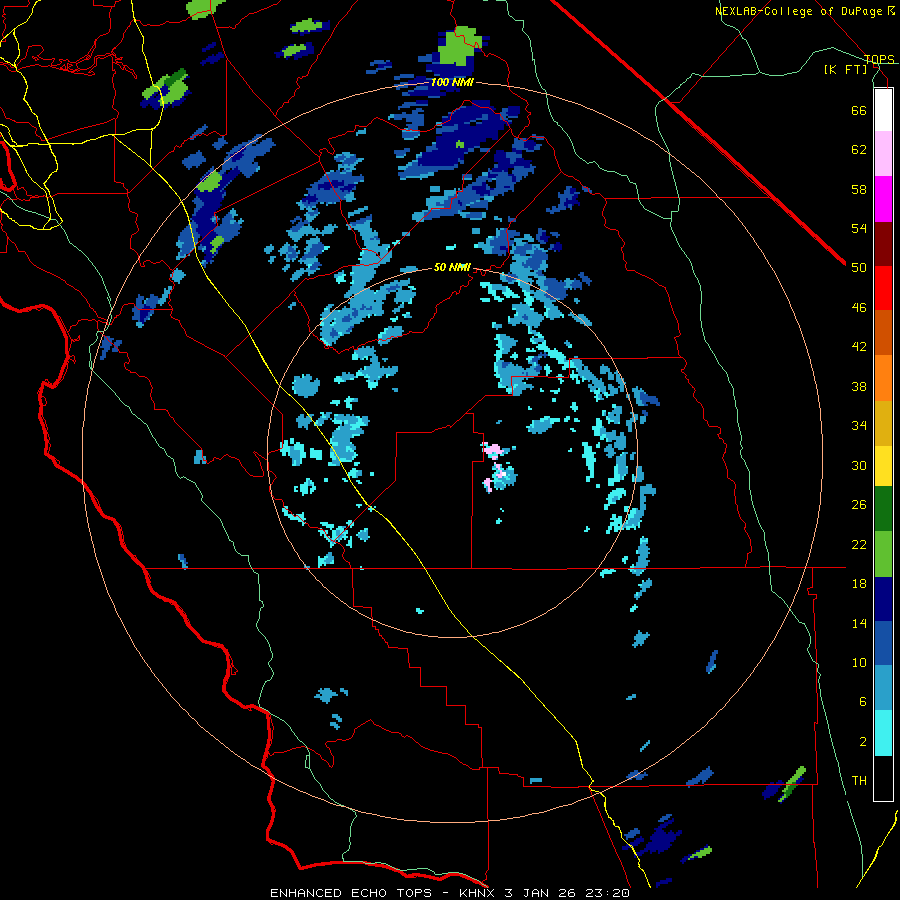Click the TOPS legend title

pos(879,59)
